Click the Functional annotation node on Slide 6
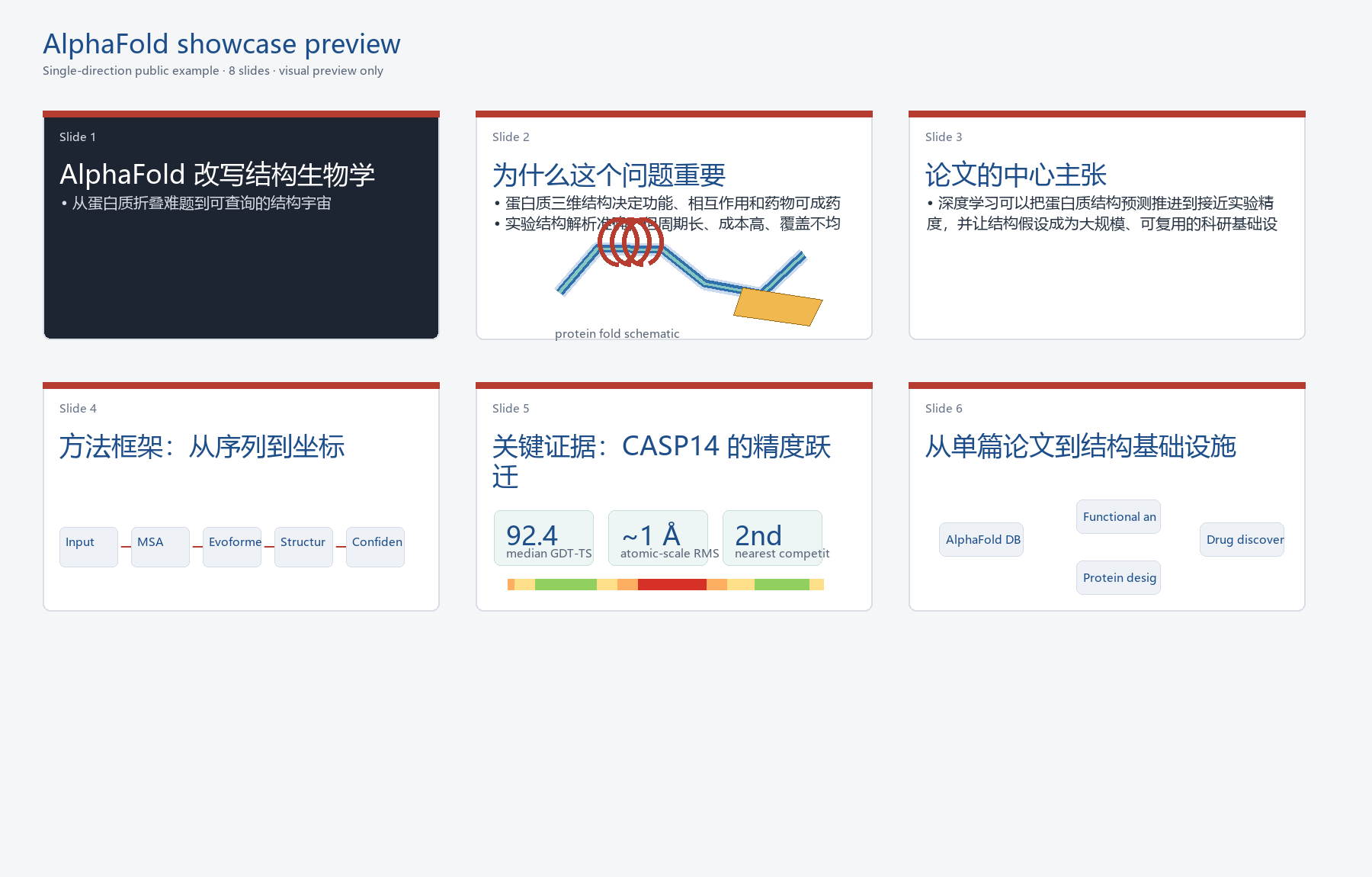Image resolution: width=1372 pixels, height=877 pixels. [x=1118, y=516]
